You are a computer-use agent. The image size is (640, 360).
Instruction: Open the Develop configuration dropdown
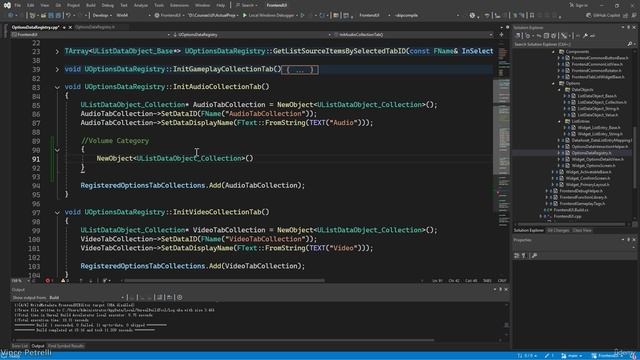[101, 16]
